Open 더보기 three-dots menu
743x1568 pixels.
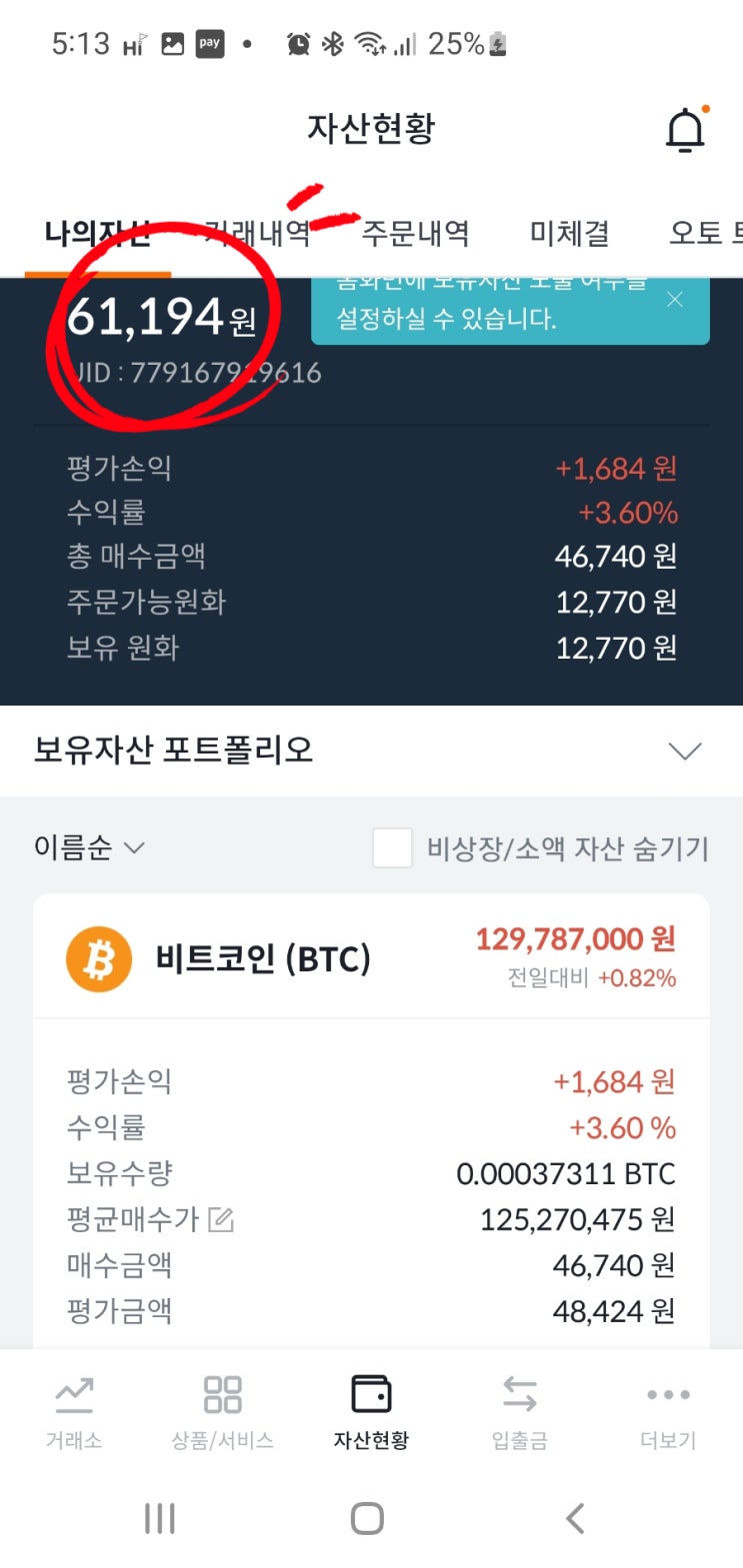tap(667, 1395)
